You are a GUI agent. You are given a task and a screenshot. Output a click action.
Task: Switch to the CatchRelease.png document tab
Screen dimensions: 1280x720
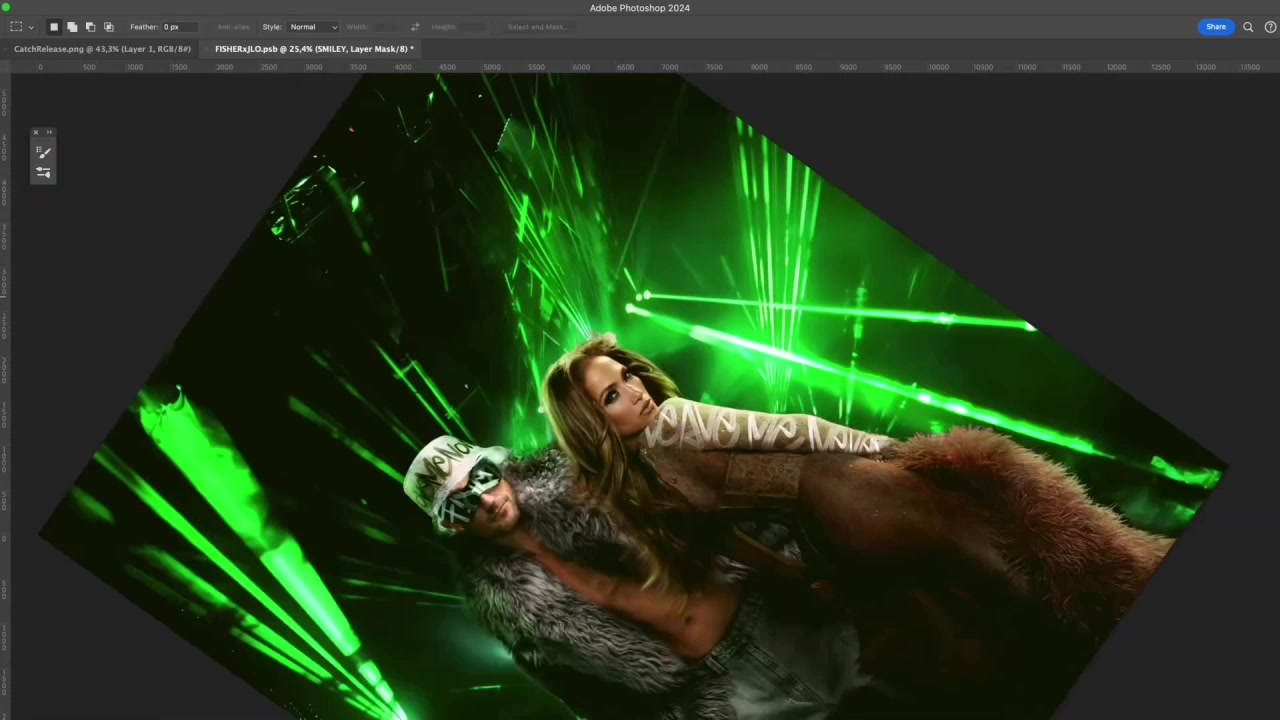coord(102,49)
